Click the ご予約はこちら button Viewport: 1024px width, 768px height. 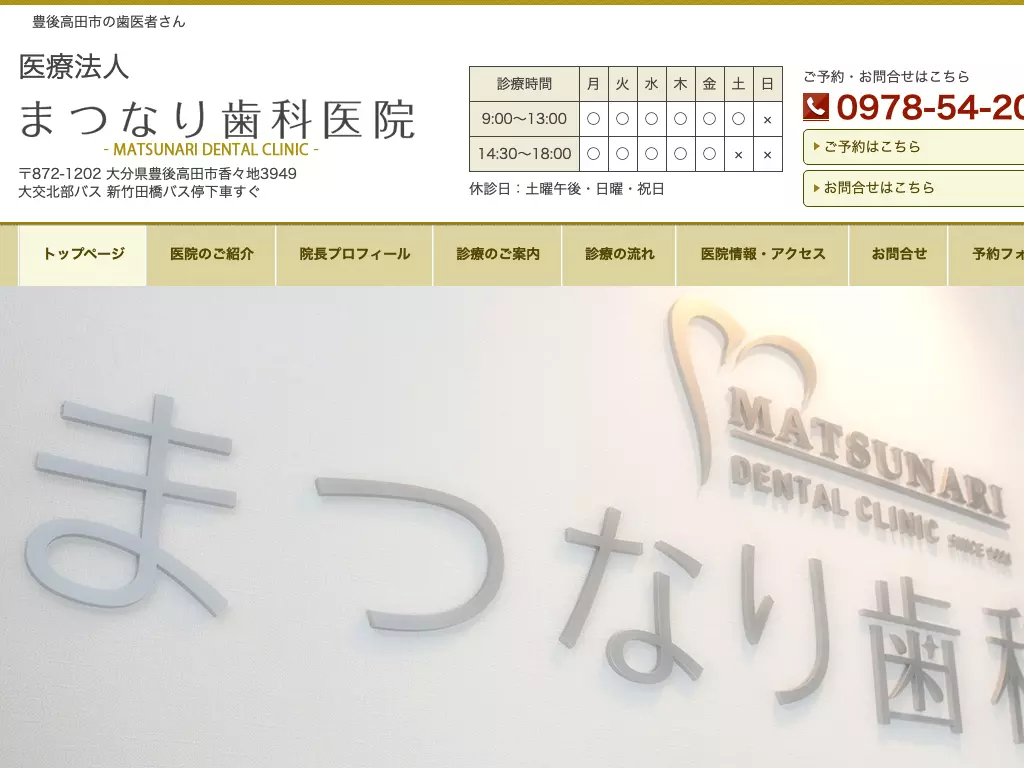tap(914, 147)
